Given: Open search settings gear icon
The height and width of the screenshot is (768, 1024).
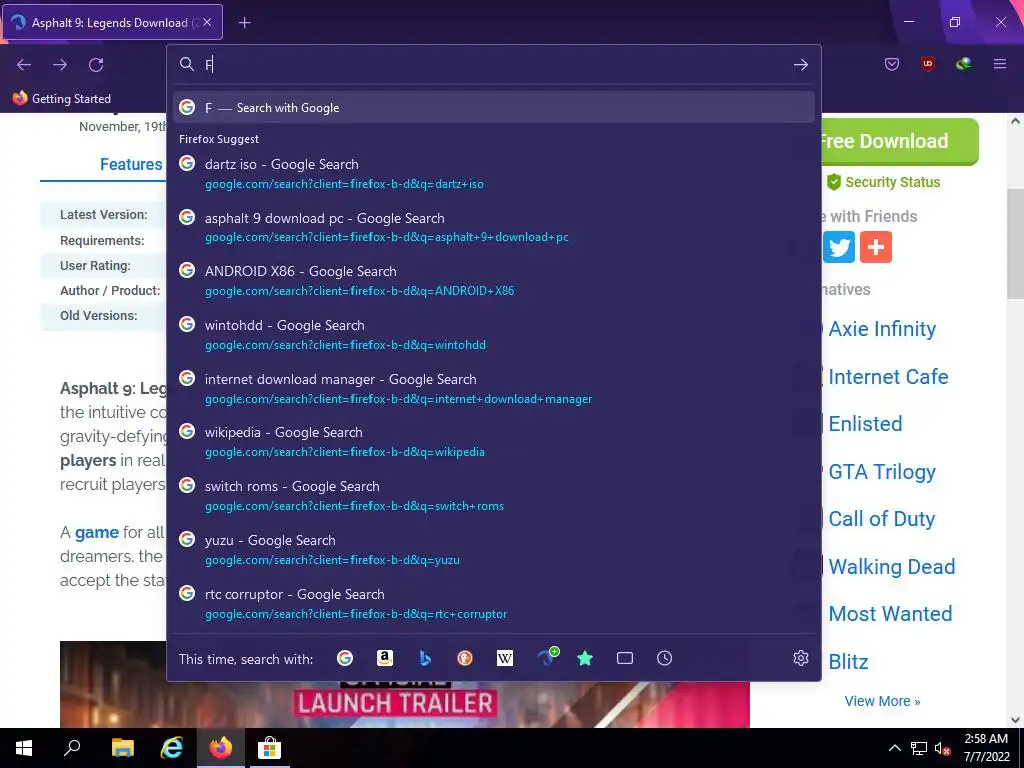Looking at the screenshot, I should (801, 658).
